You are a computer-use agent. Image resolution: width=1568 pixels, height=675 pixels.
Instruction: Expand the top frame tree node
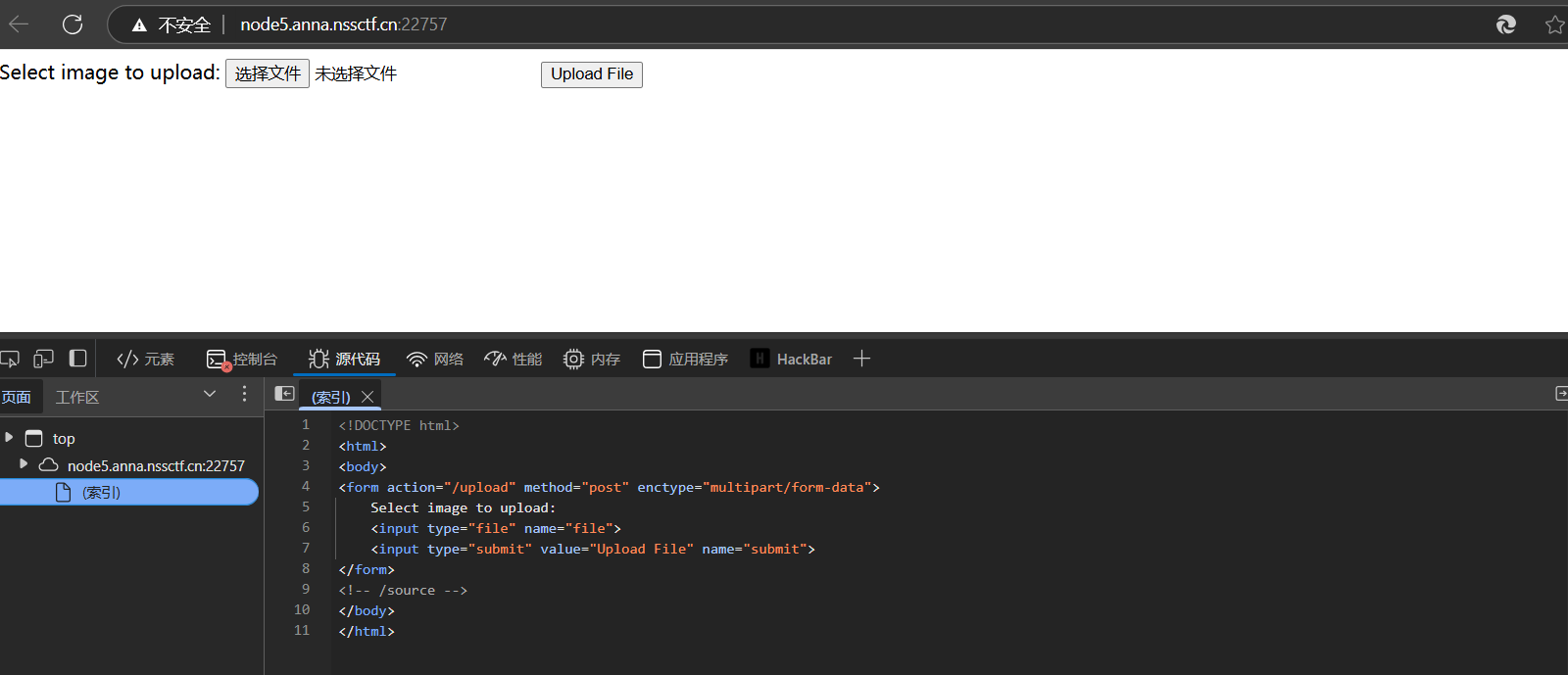[x=9, y=438]
